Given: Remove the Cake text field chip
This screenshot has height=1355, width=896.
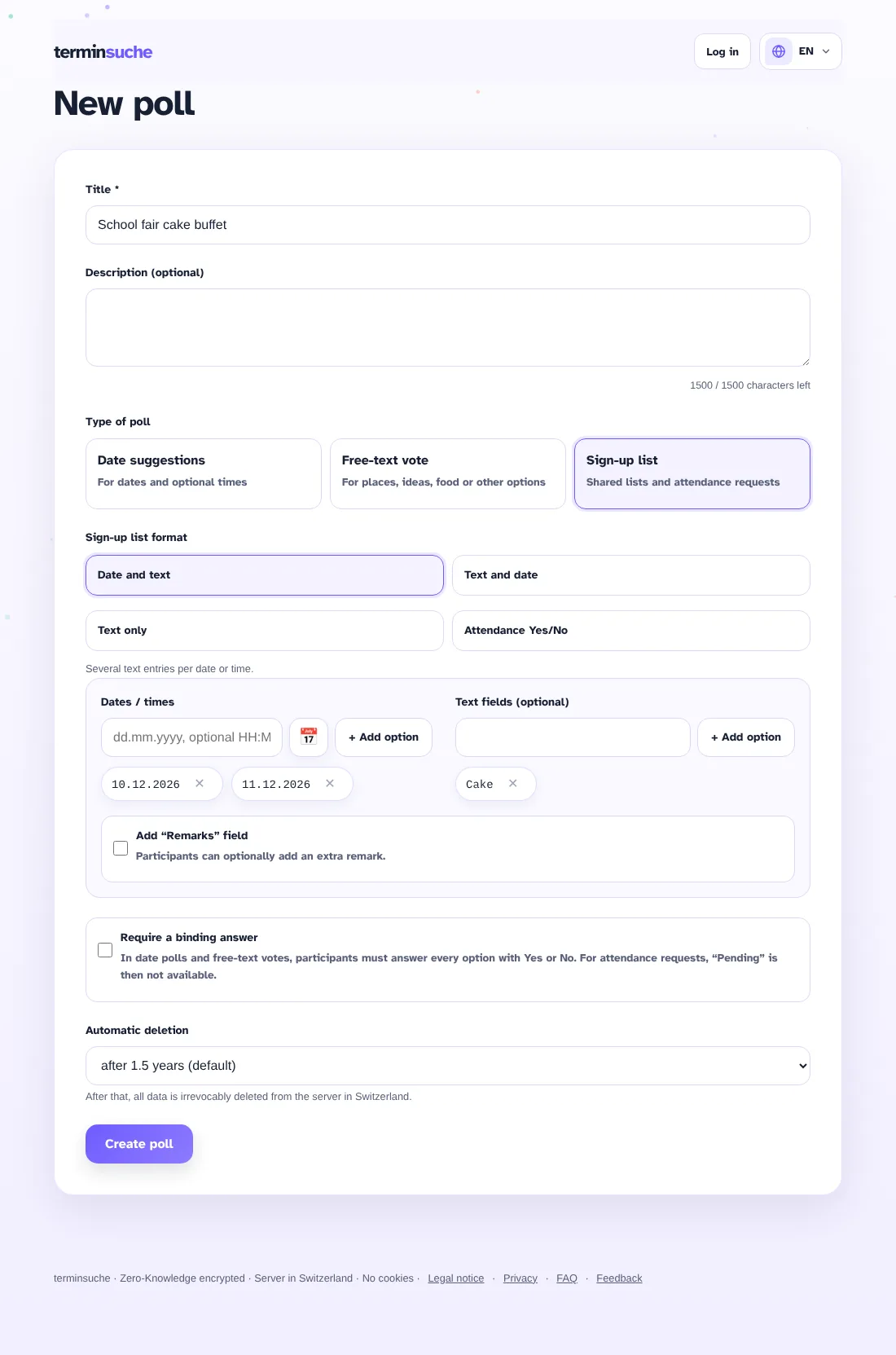Looking at the screenshot, I should tap(513, 784).
